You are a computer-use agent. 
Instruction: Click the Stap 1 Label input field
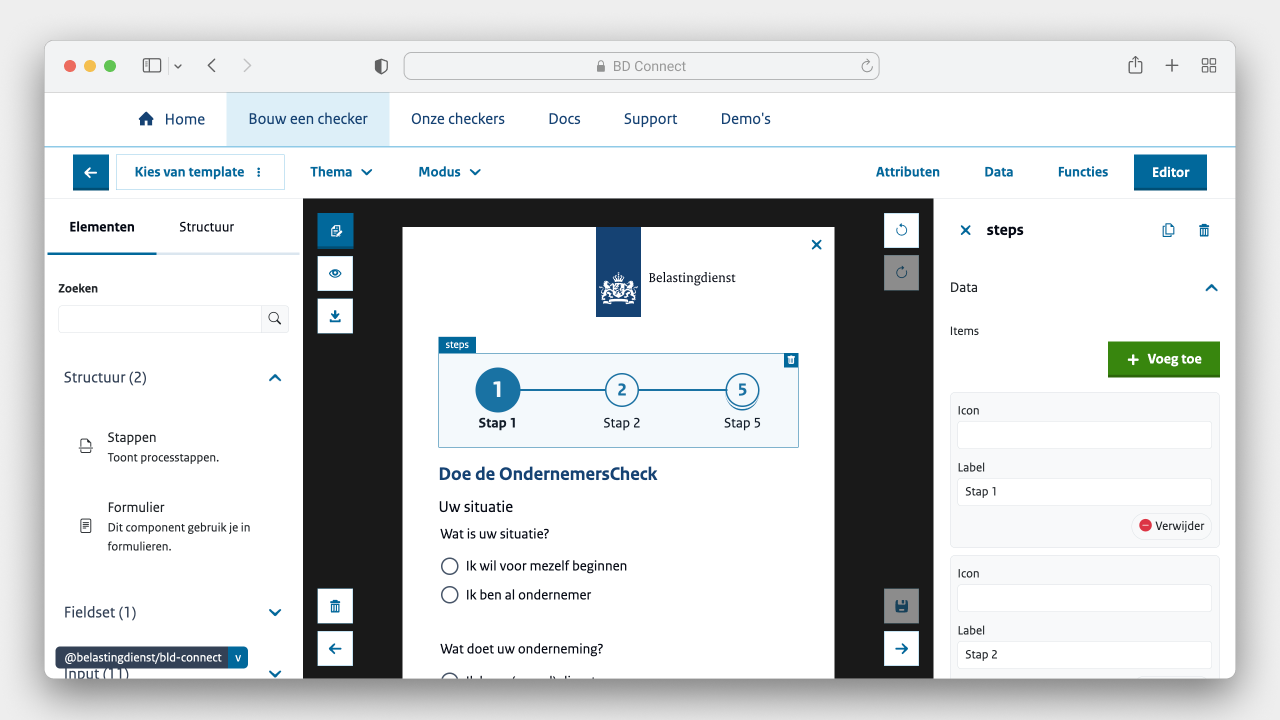pyautogui.click(x=1084, y=492)
